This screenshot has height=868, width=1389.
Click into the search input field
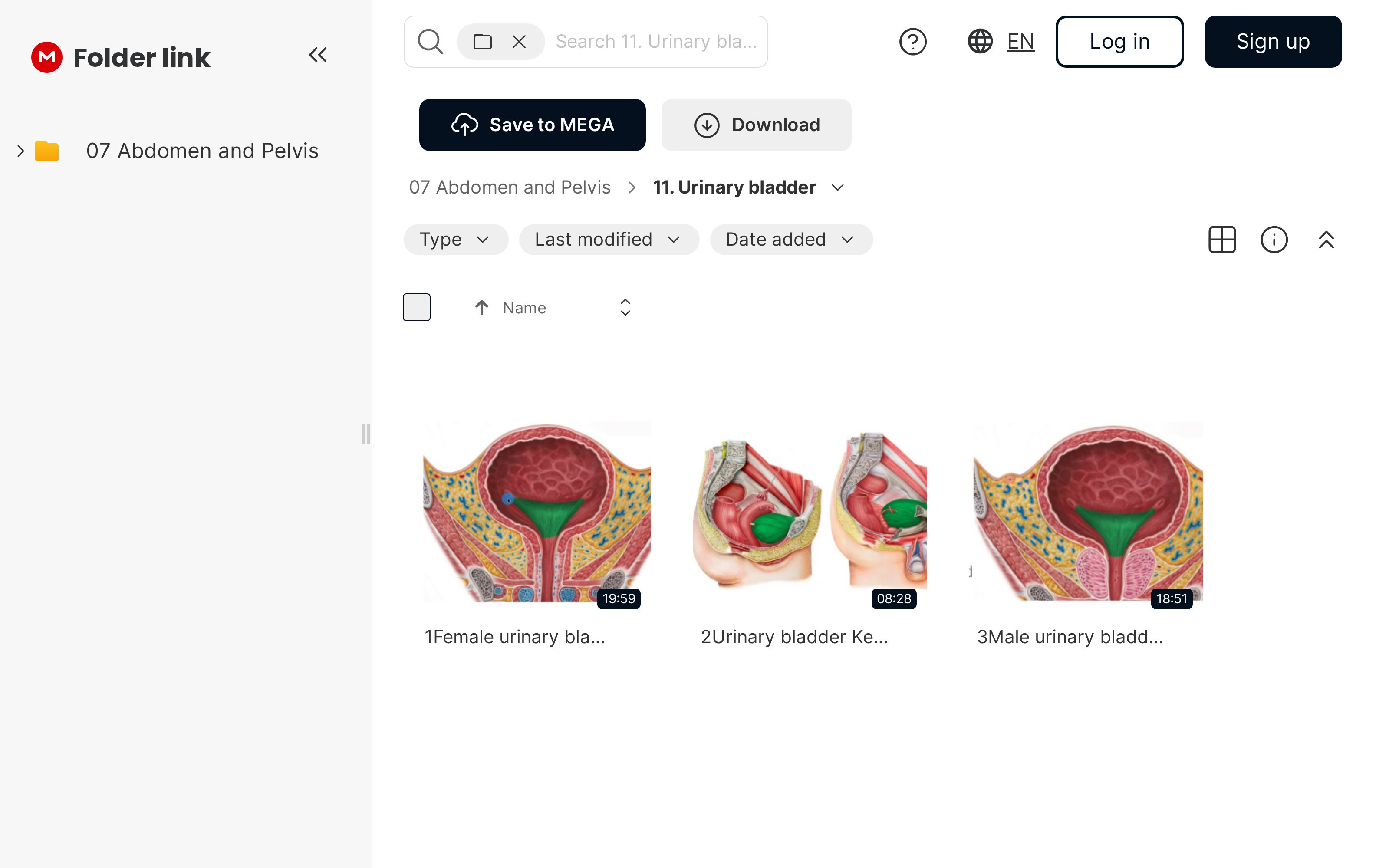pyautogui.click(x=656, y=42)
